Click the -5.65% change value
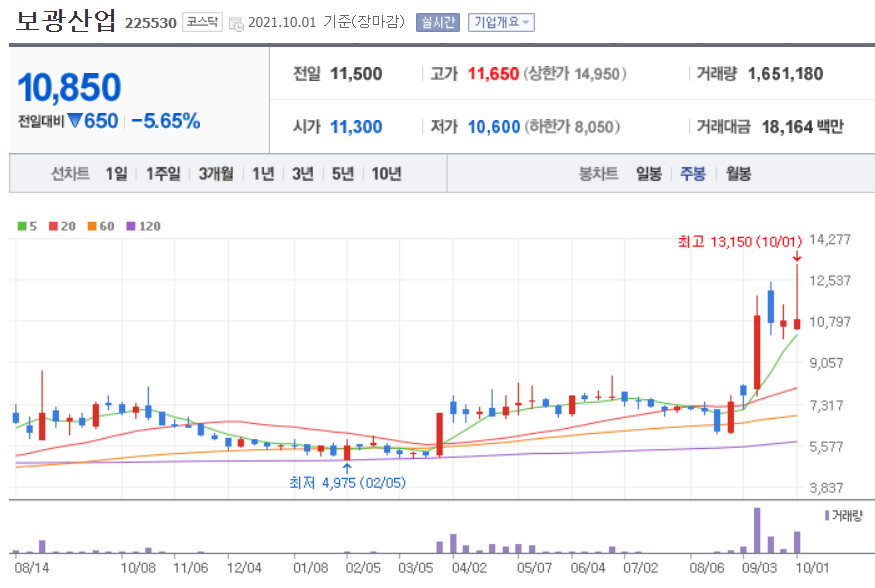 point(166,121)
